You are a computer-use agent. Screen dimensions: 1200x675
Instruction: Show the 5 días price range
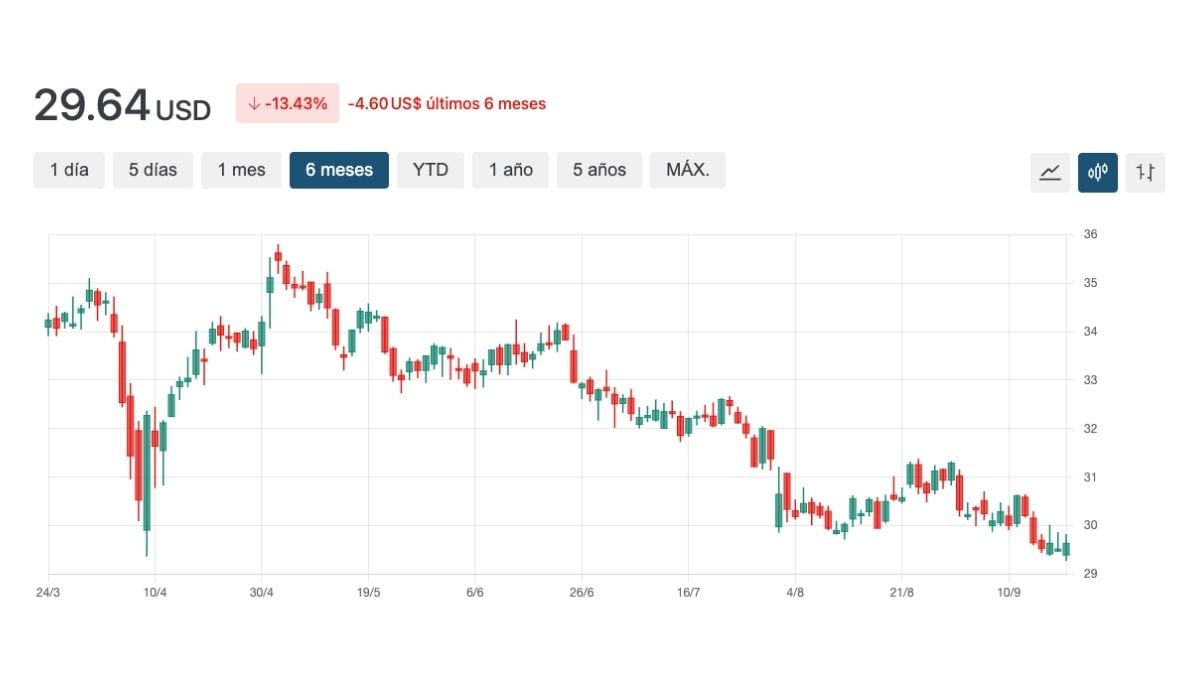coord(153,170)
